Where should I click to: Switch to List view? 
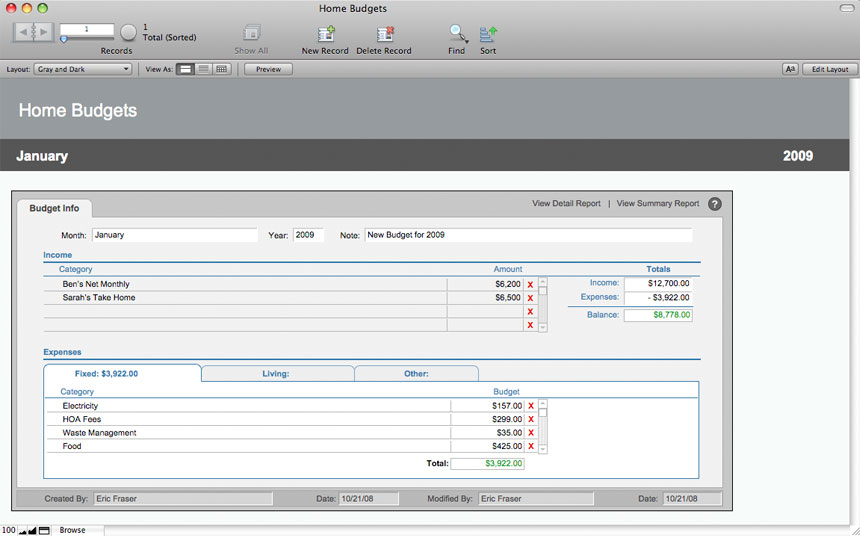(x=203, y=69)
